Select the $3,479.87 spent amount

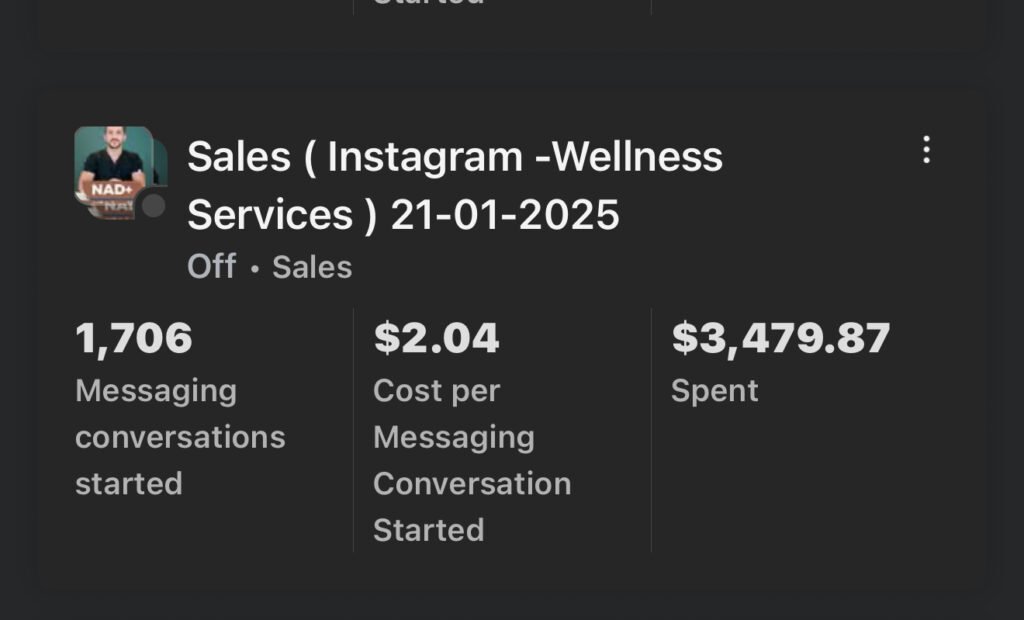coord(780,338)
